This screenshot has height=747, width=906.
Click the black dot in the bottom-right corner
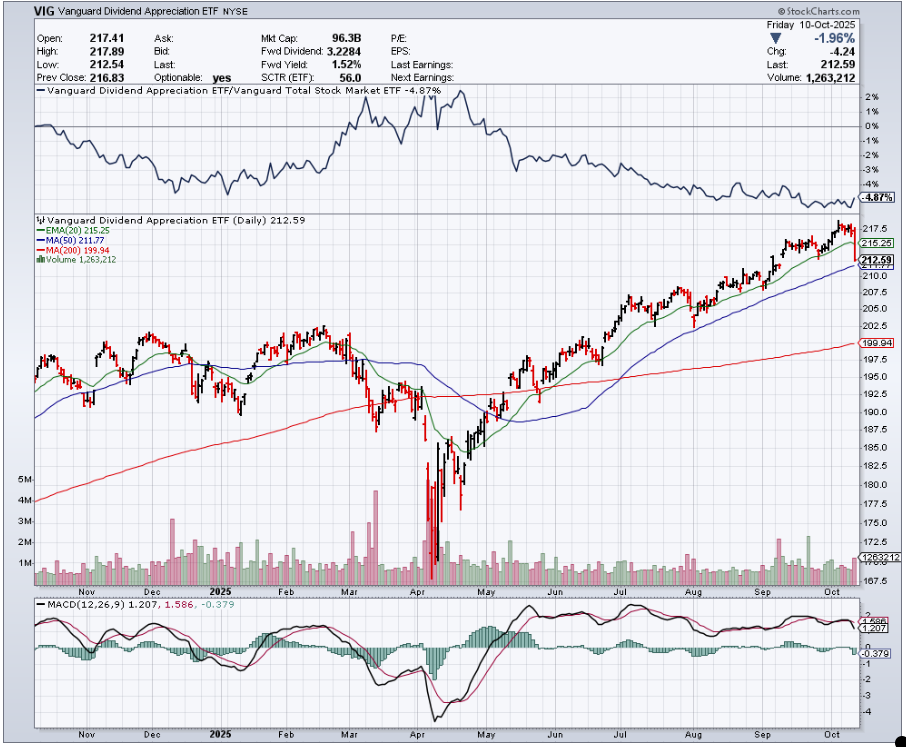pos(897,739)
